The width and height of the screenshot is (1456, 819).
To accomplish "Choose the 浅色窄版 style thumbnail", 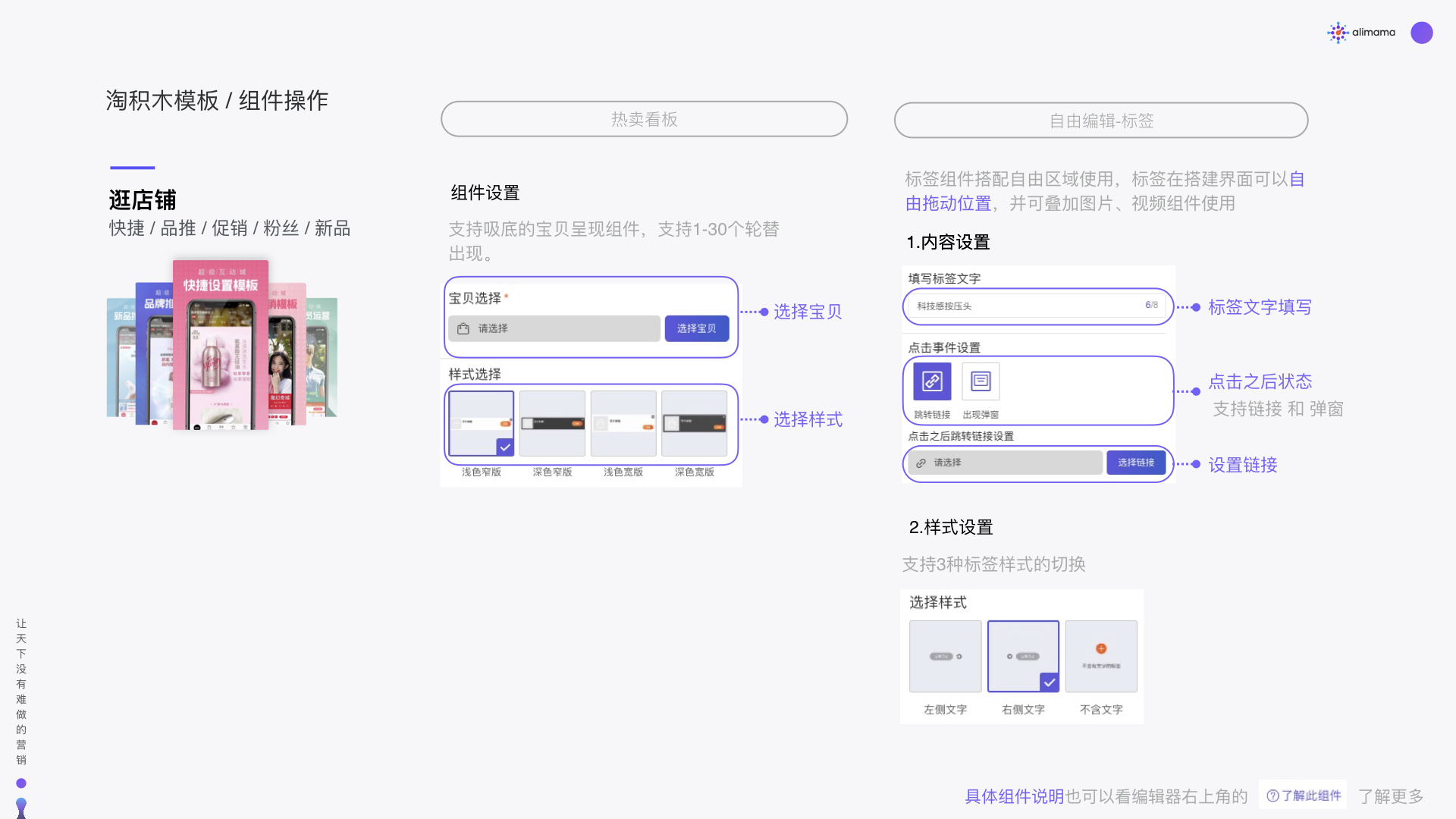I will point(481,423).
